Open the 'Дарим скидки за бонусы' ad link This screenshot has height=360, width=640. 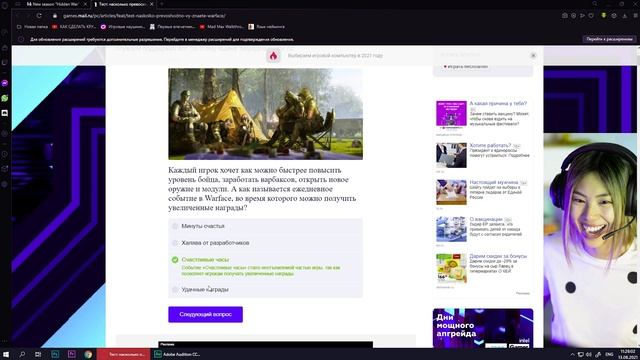(x=498, y=256)
